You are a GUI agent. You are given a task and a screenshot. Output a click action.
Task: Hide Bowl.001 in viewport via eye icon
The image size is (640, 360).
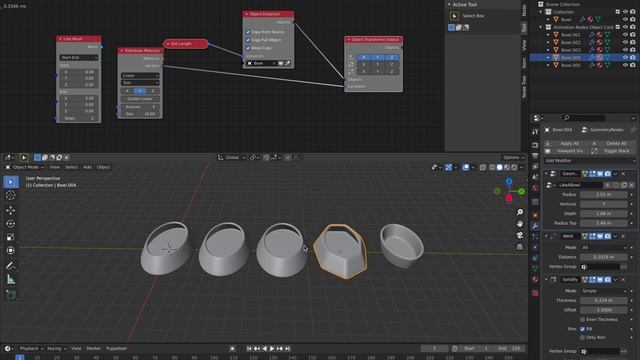click(x=625, y=35)
